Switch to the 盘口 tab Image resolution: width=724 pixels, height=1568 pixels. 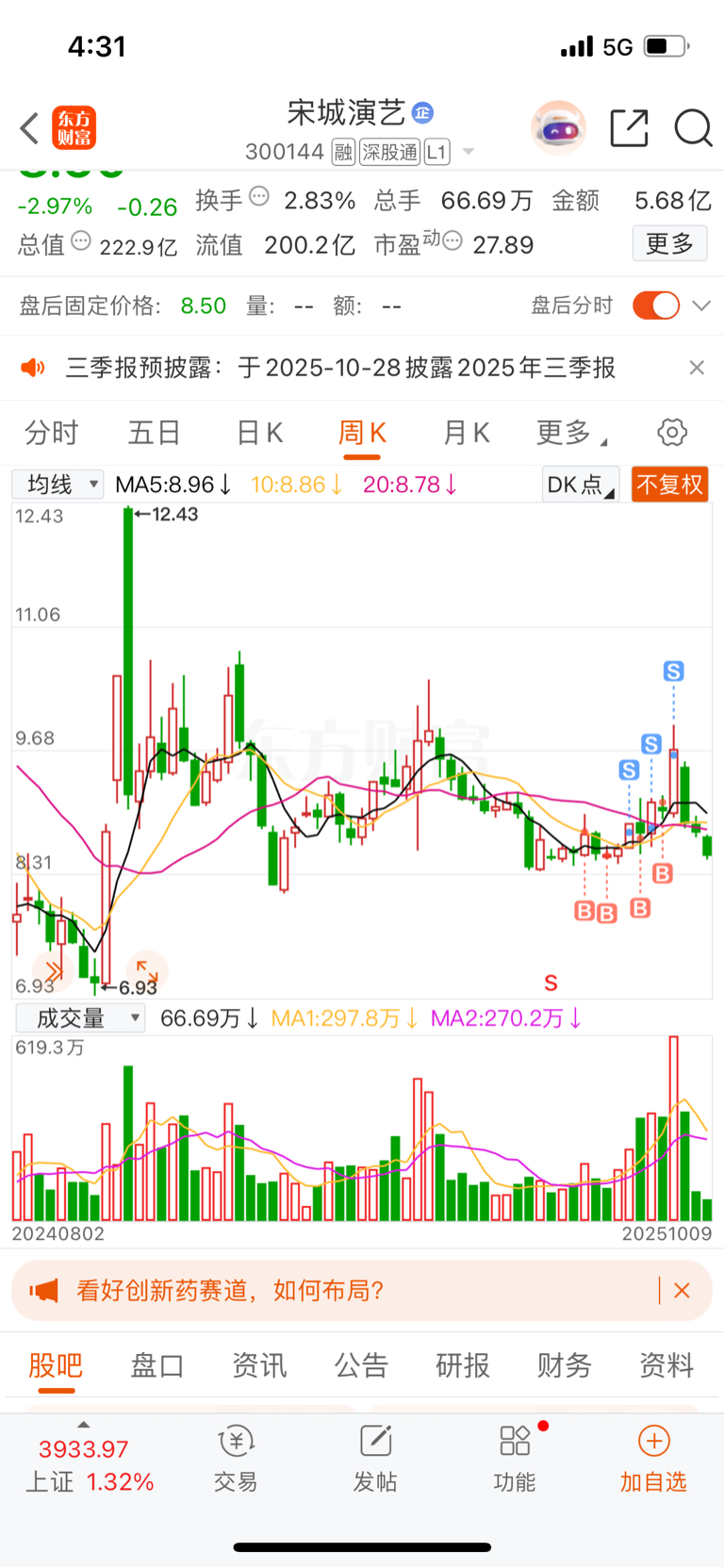pos(157,1365)
